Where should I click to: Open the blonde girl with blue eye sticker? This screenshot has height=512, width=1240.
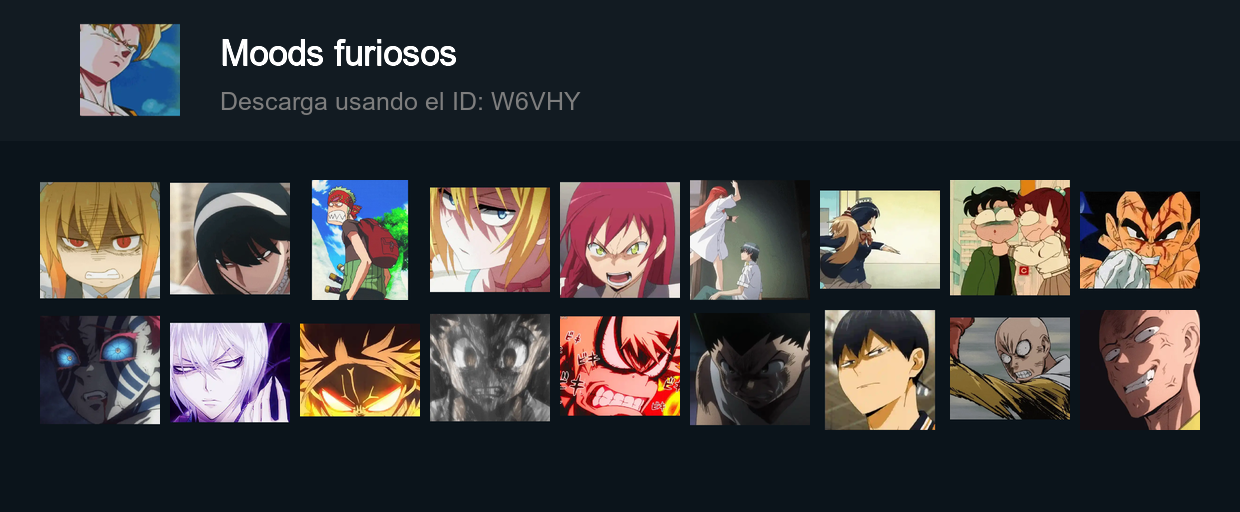click(490, 240)
